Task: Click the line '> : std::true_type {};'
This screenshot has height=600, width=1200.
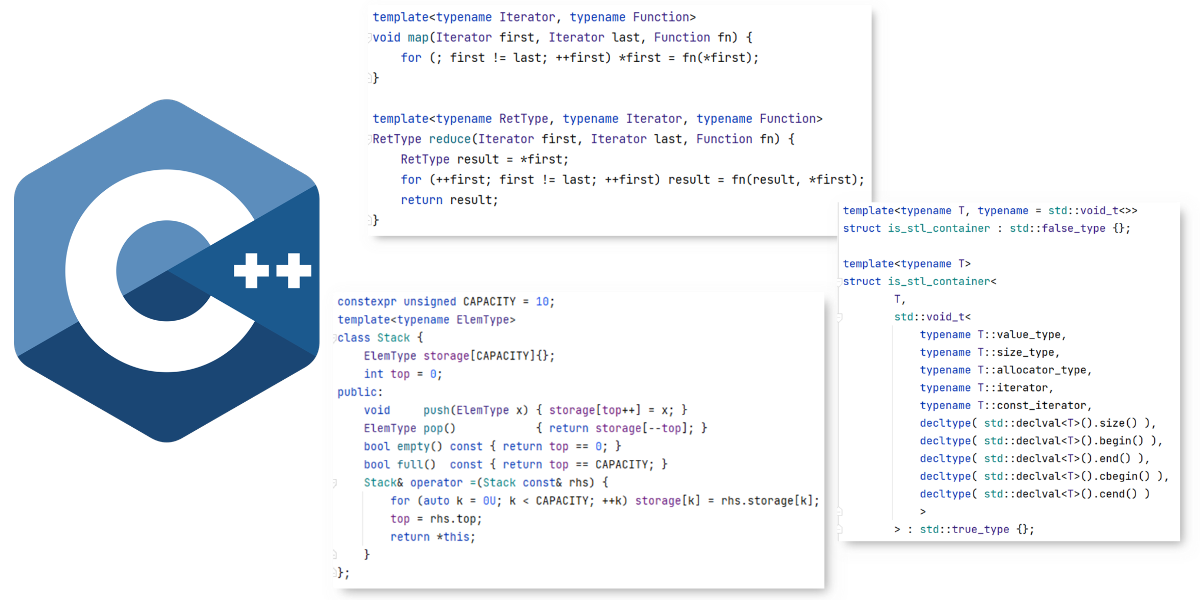Action: [964, 529]
